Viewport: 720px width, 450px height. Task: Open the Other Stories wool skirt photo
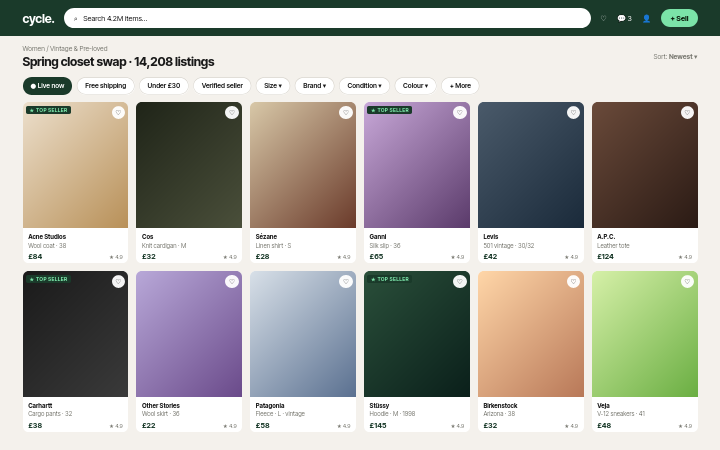pyautogui.click(x=189, y=334)
